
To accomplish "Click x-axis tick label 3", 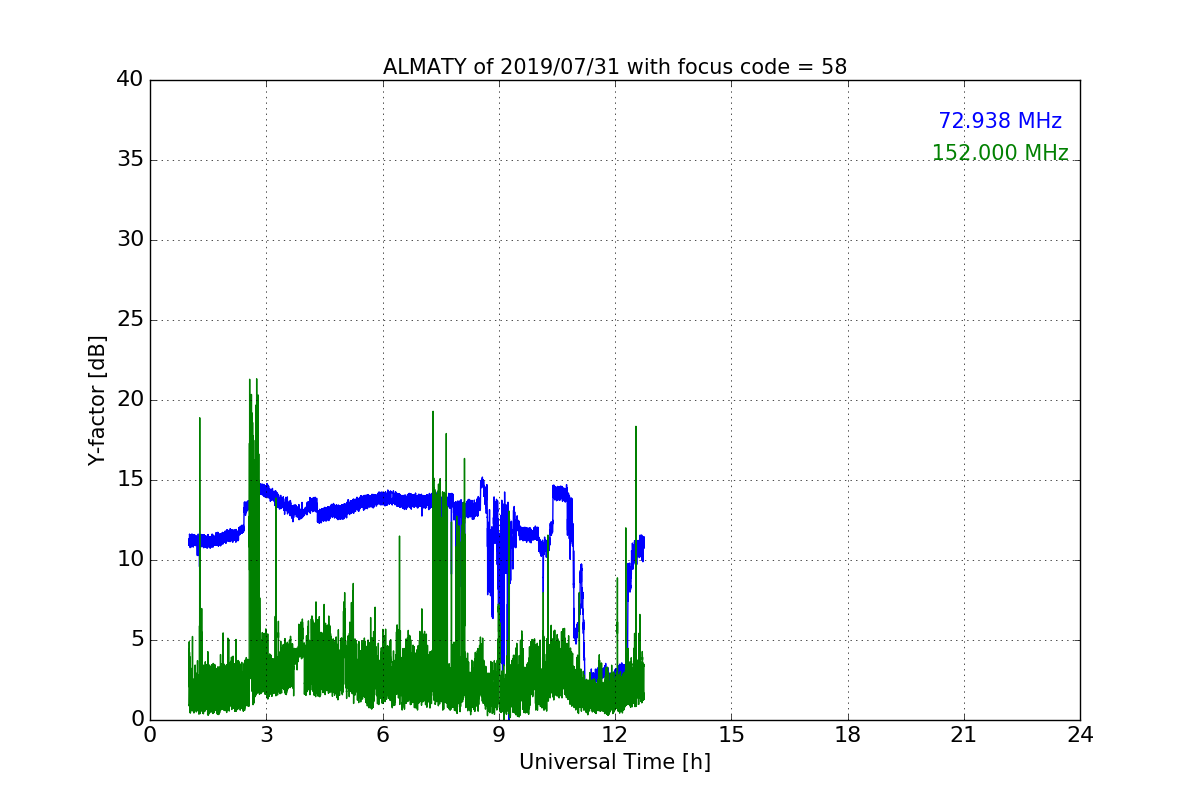I will (x=266, y=735).
